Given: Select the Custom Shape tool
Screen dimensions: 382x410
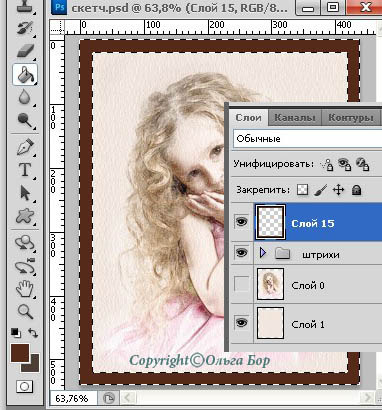Looking at the screenshot, I should pos(25,216).
